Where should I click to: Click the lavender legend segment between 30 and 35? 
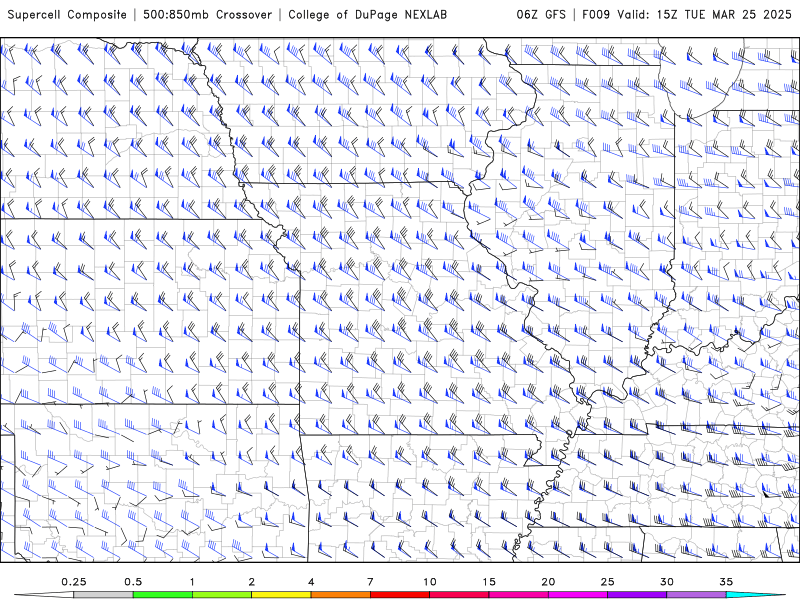pyautogui.click(x=696, y=595)
